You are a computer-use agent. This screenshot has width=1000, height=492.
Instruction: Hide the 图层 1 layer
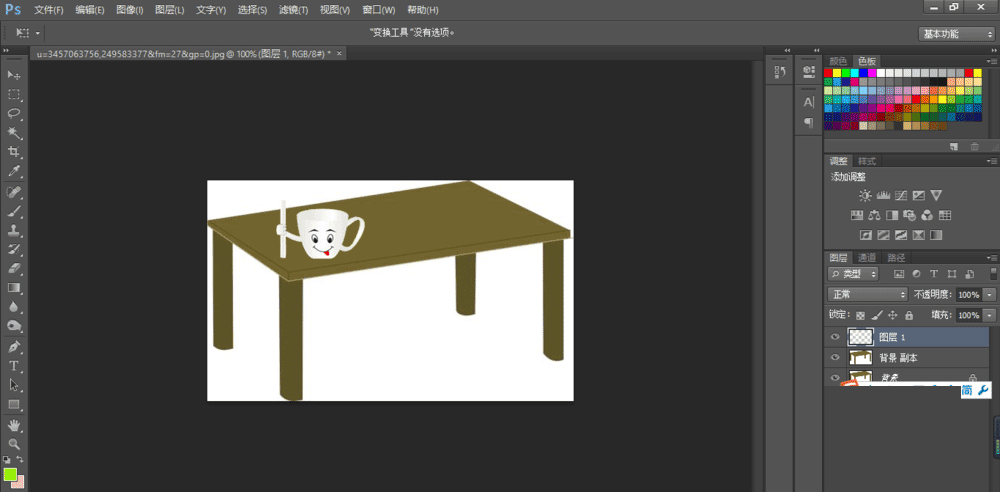pyautogui.click(x=835, y=337)
